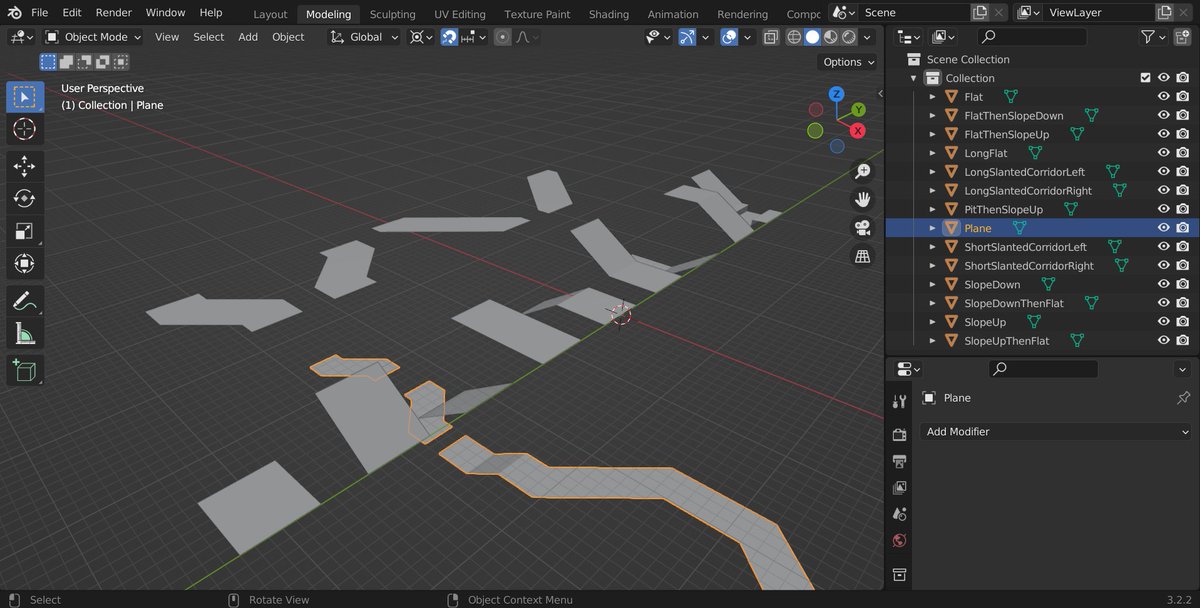The width and height of the screenshot is (1200, 608).
Task: Open the File menu
Action: (39, 13)
